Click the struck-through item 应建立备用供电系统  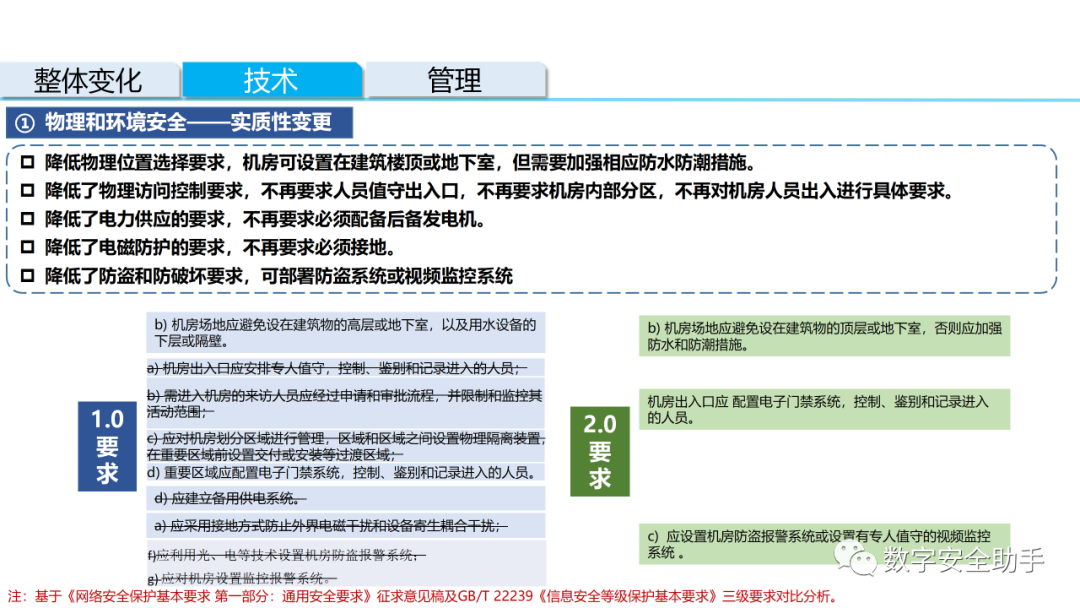pyautogui.click(x=230, y=498)
